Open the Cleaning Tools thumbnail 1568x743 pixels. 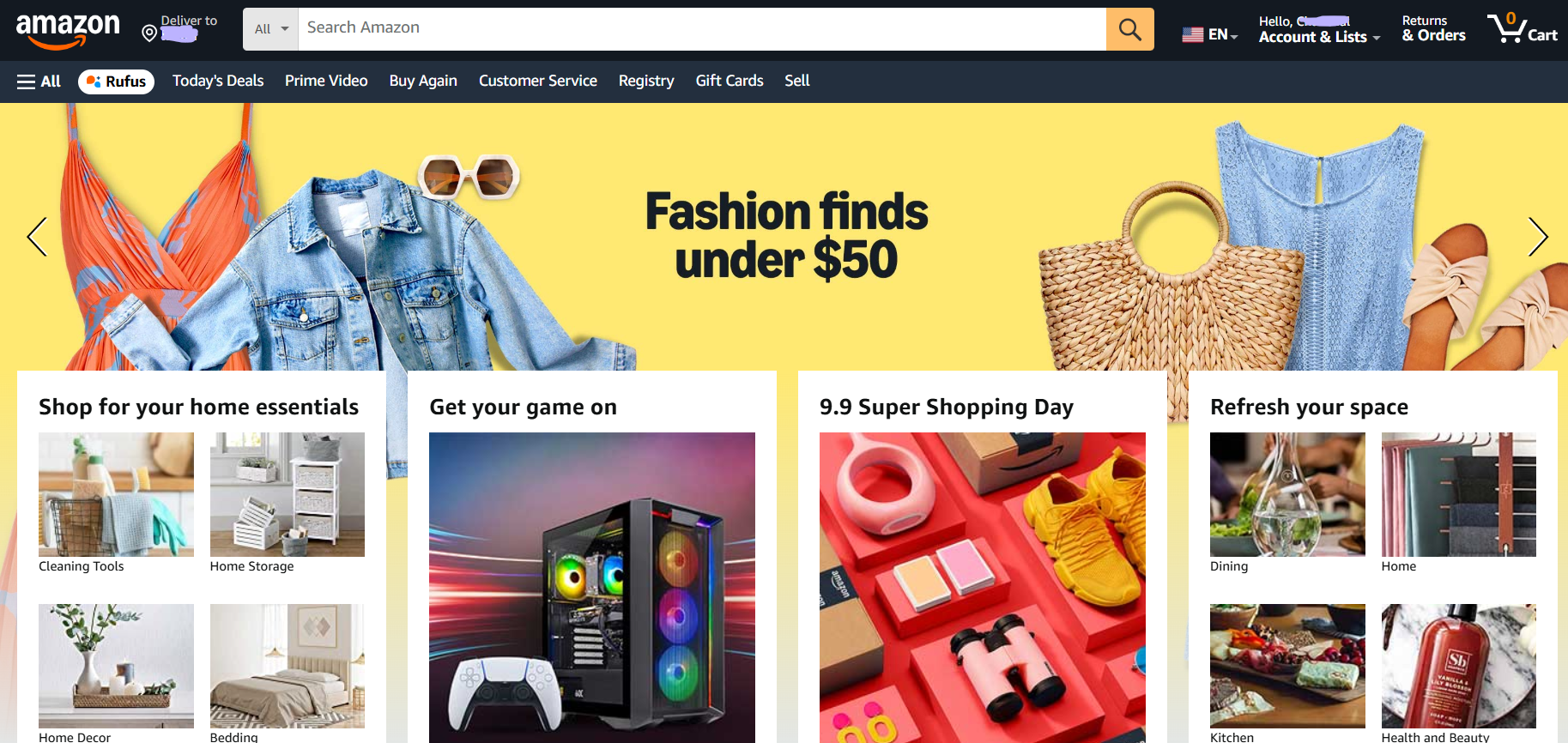coord(116,494)
